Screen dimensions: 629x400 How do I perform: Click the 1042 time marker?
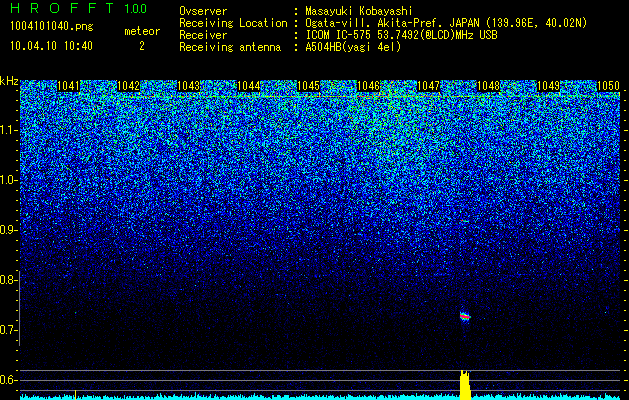click(128, 86)
